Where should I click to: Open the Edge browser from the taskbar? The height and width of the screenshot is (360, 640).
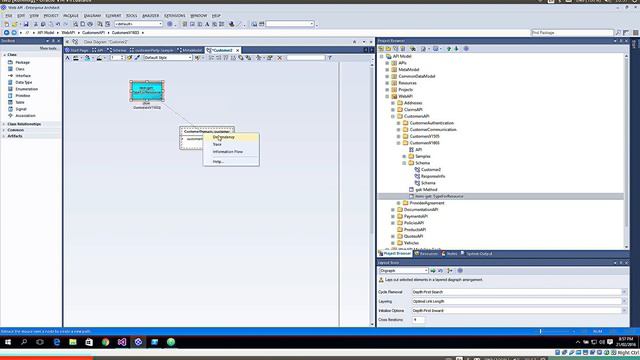56,342
